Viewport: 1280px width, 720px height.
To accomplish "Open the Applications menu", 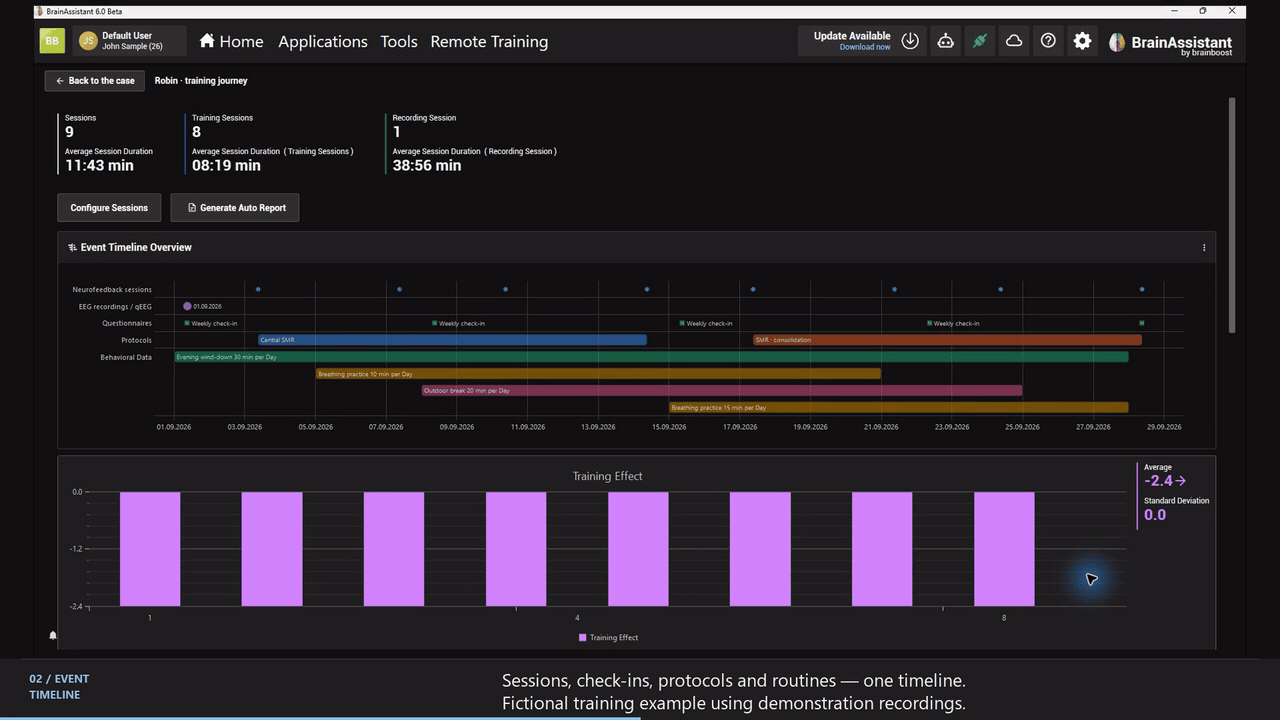I will (323, 41).
